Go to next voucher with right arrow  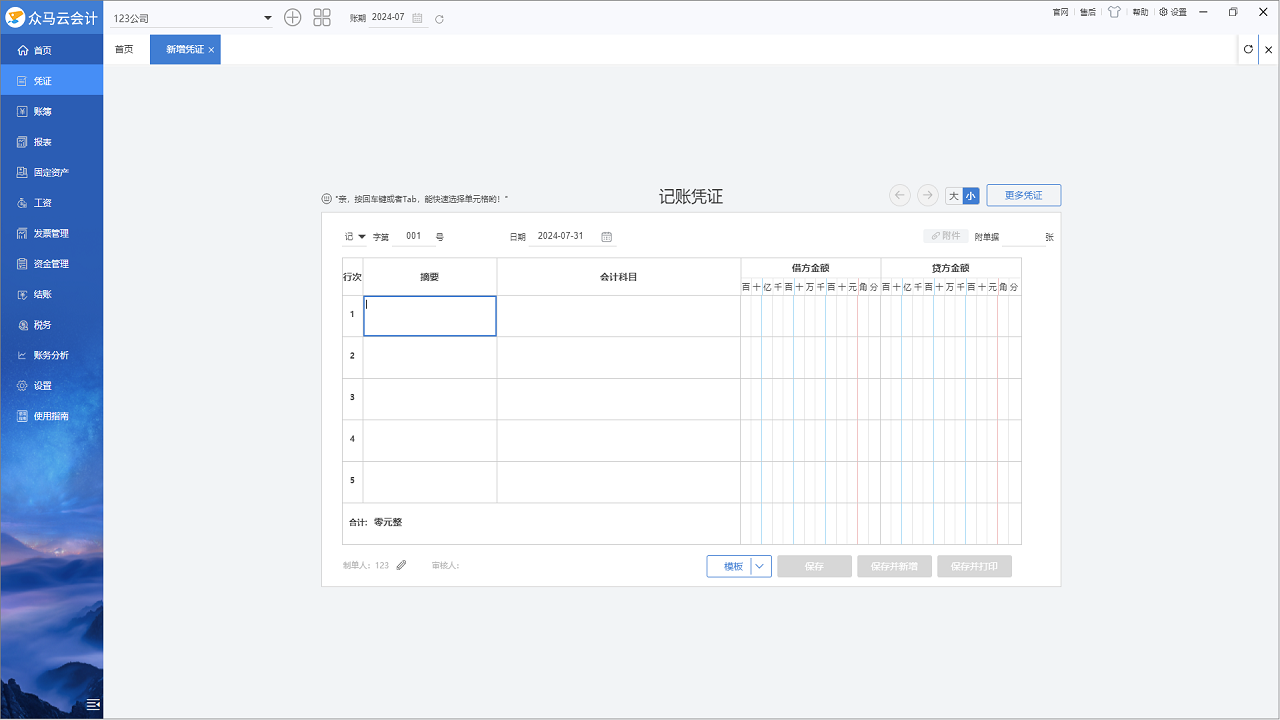pos(927,195)
